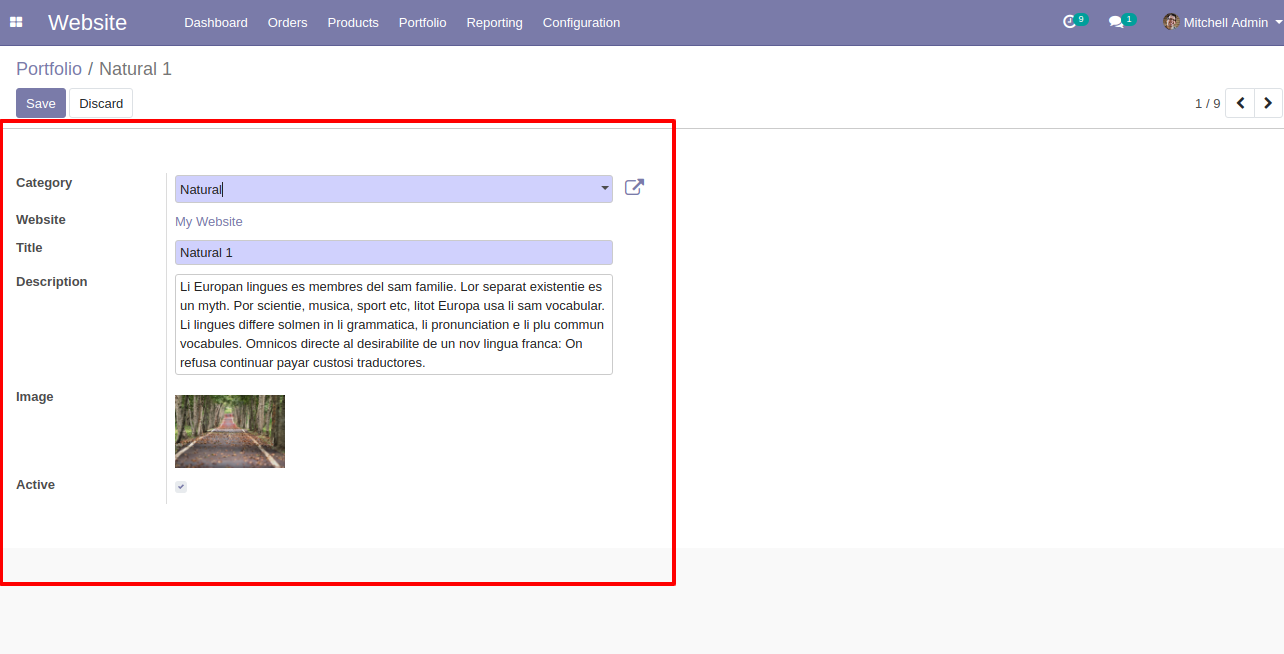
Task: Click the record pager text 1 / 9
Action: [1208, 103]
